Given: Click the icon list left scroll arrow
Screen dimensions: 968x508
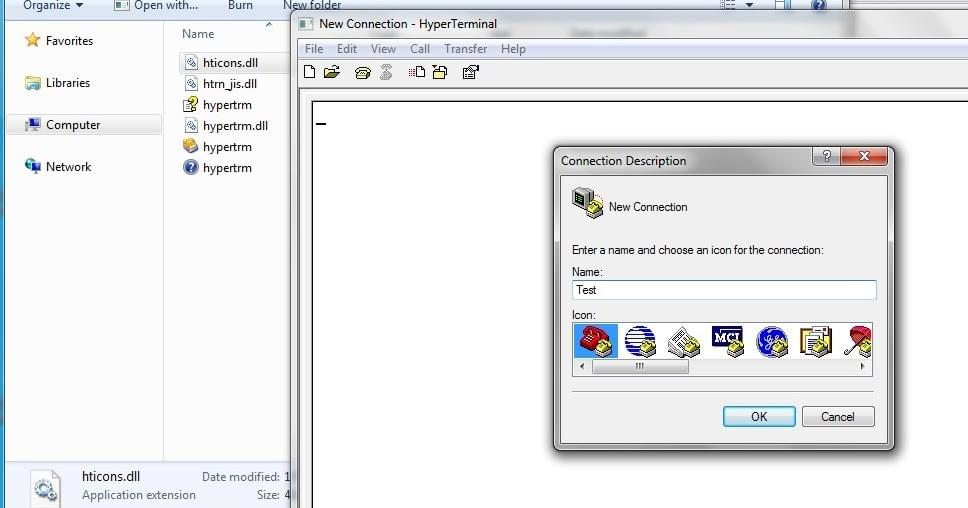Looking at the screenshot, I should pyautogui.click(x=582, y=366).
